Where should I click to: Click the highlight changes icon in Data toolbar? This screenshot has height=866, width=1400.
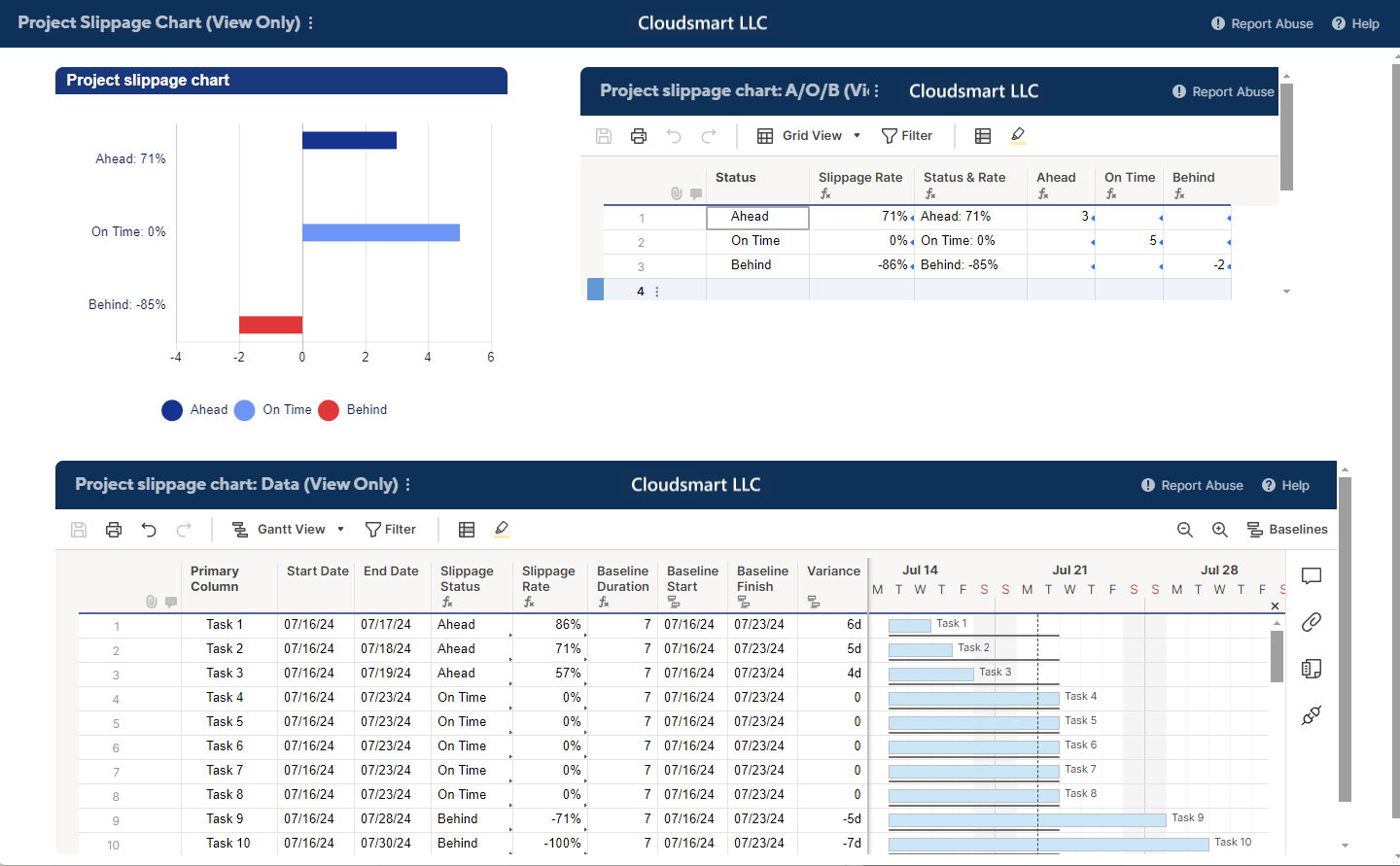[x=502, y=530]
